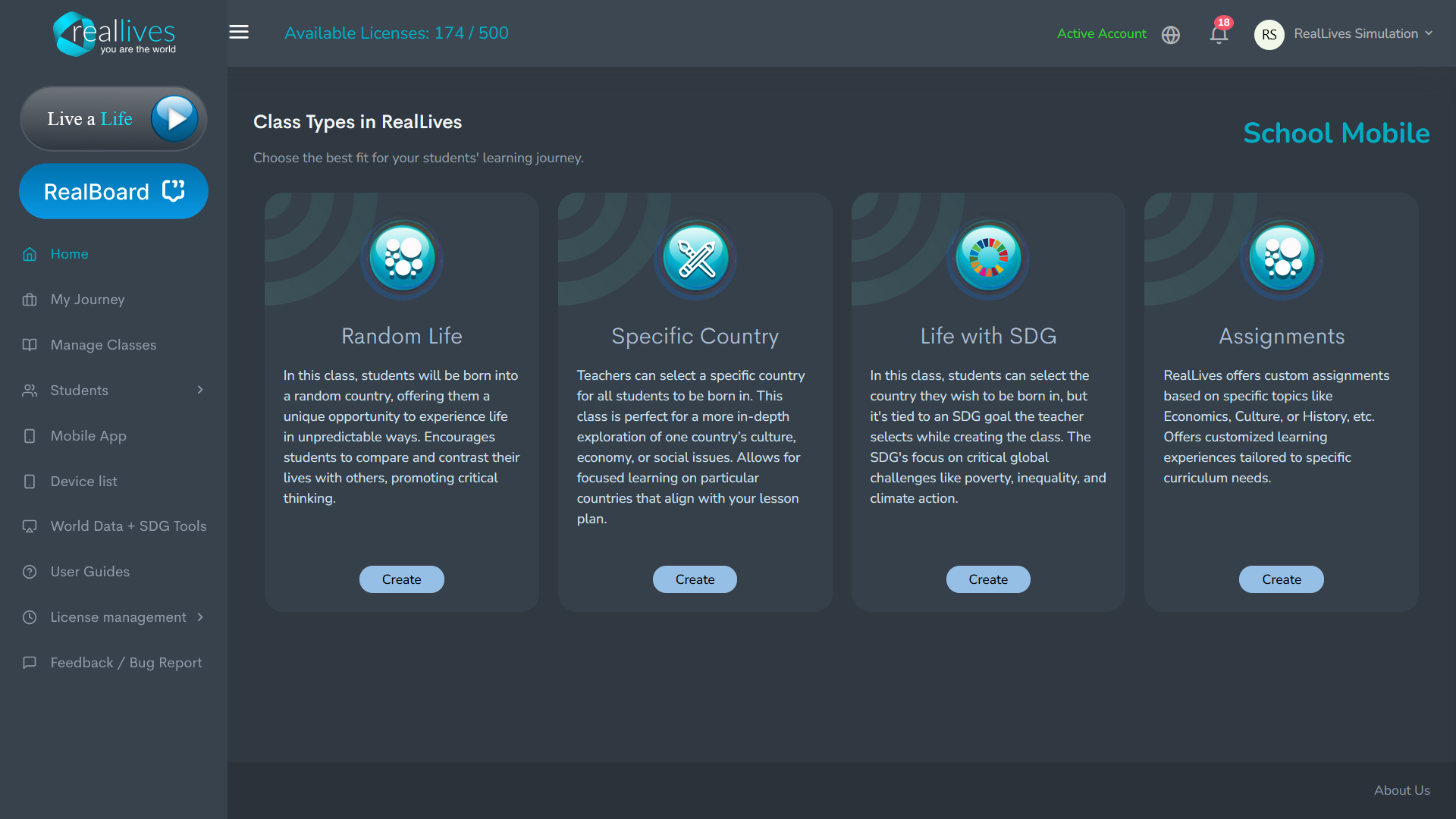Click the Live a Life play button
Image resolution: width=1456 pixels, height=819 pixels.
[174, 118]
